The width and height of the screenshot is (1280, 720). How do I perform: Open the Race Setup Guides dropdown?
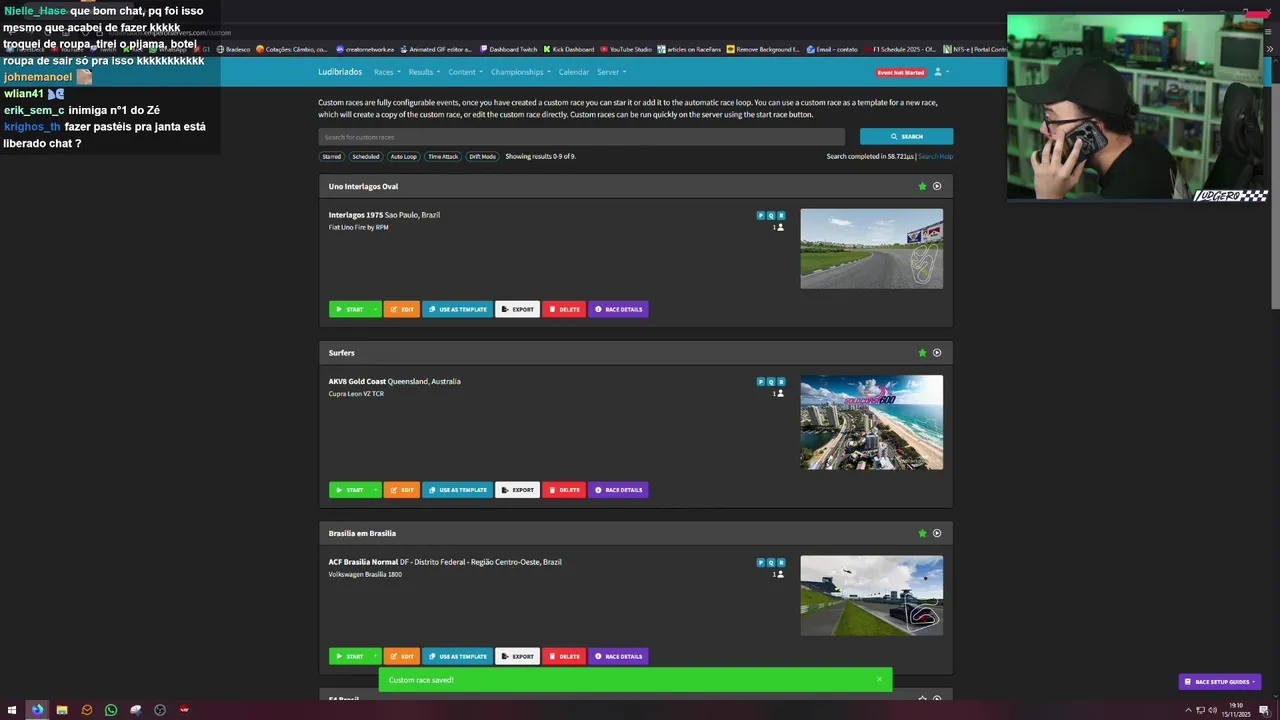tap(1220, 682)
